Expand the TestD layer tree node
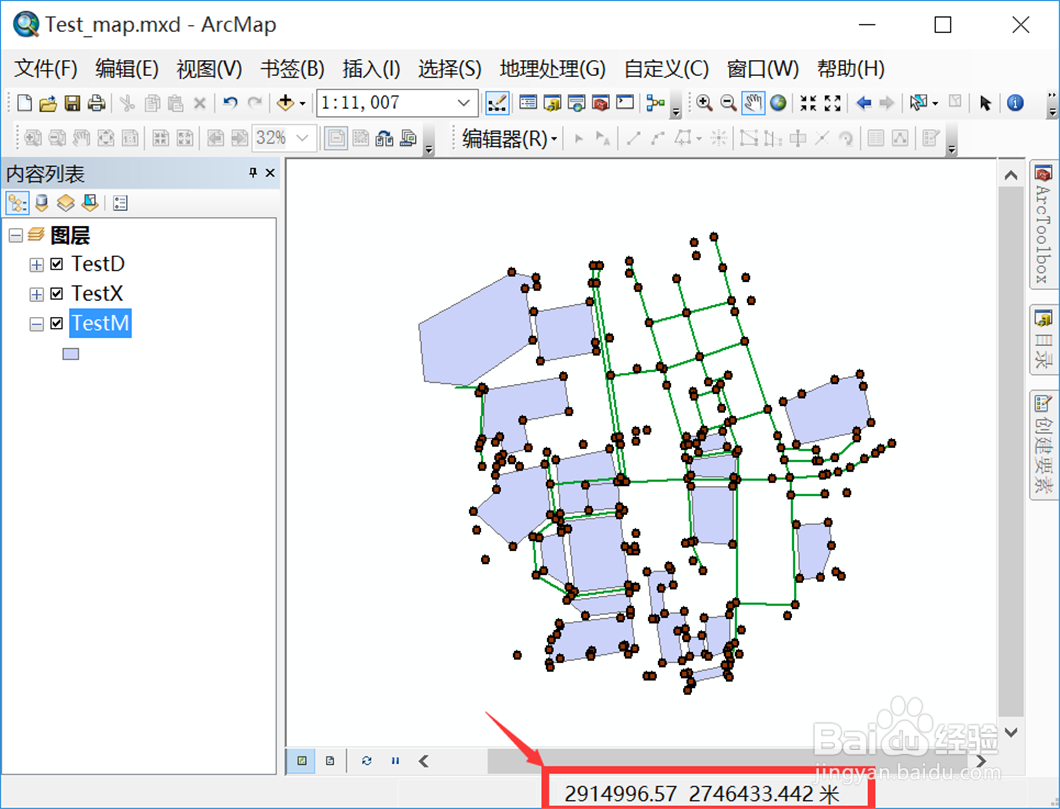The image size is (1060, 809). coord(38,263)
